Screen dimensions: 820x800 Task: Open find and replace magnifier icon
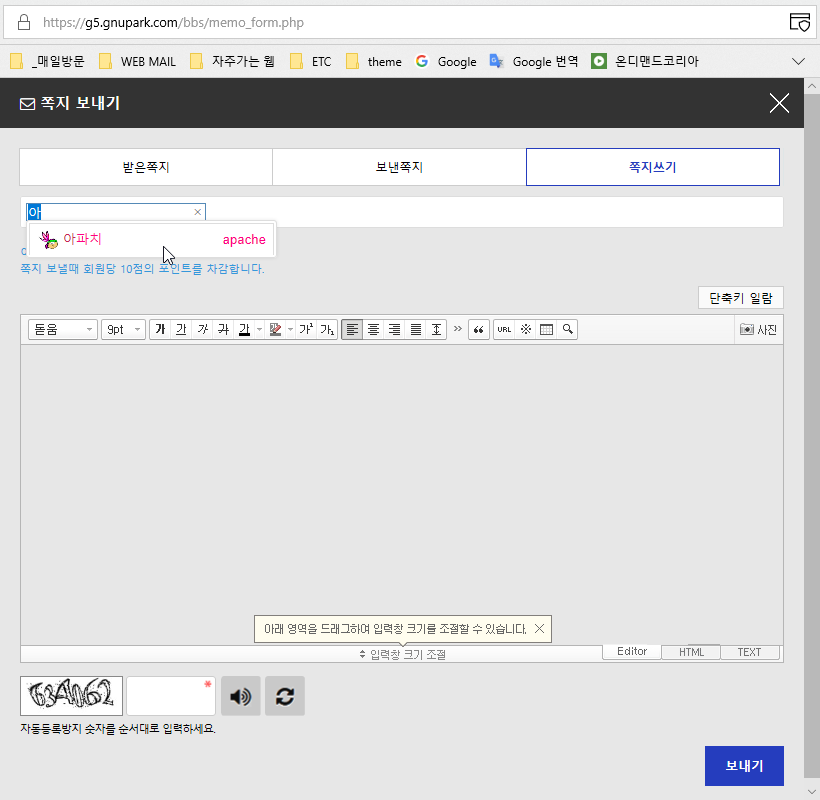point(567,330)
